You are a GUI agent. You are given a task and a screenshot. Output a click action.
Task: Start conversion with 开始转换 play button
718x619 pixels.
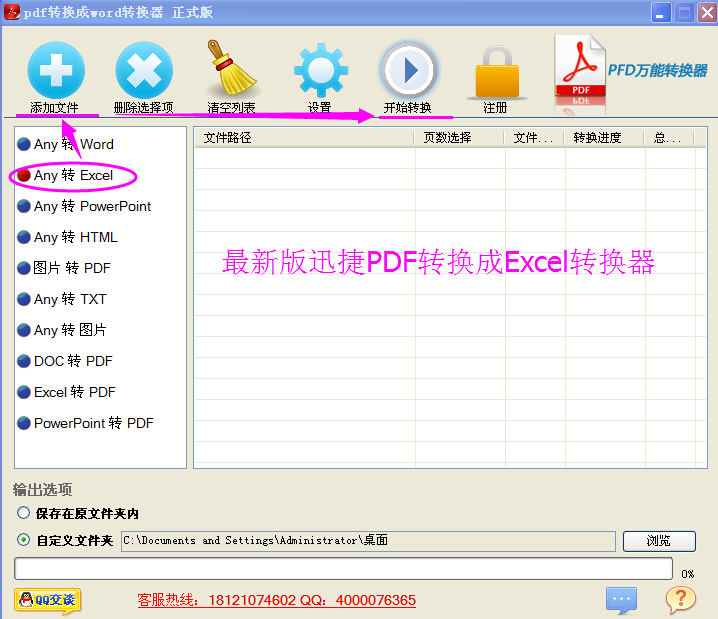click(408, 70)
